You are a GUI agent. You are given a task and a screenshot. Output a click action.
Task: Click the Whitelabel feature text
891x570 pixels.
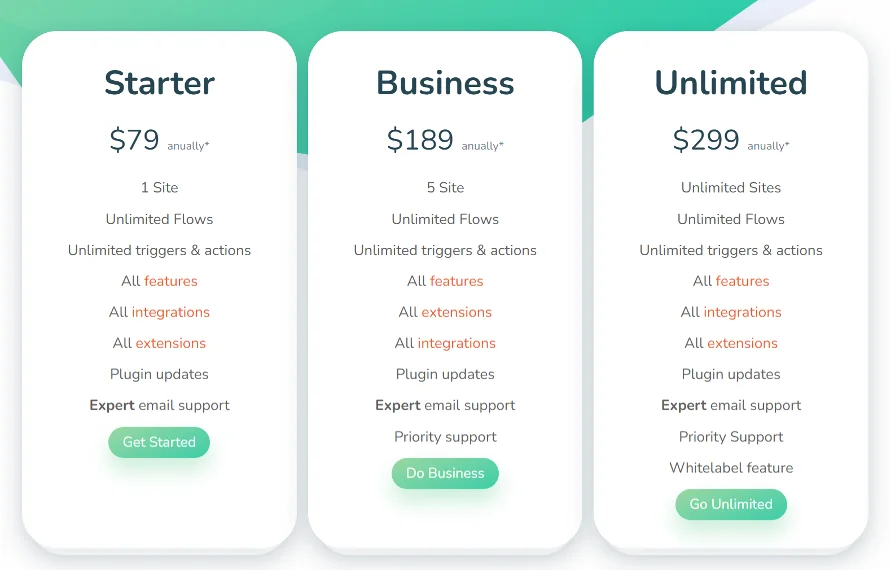[731, 468]
